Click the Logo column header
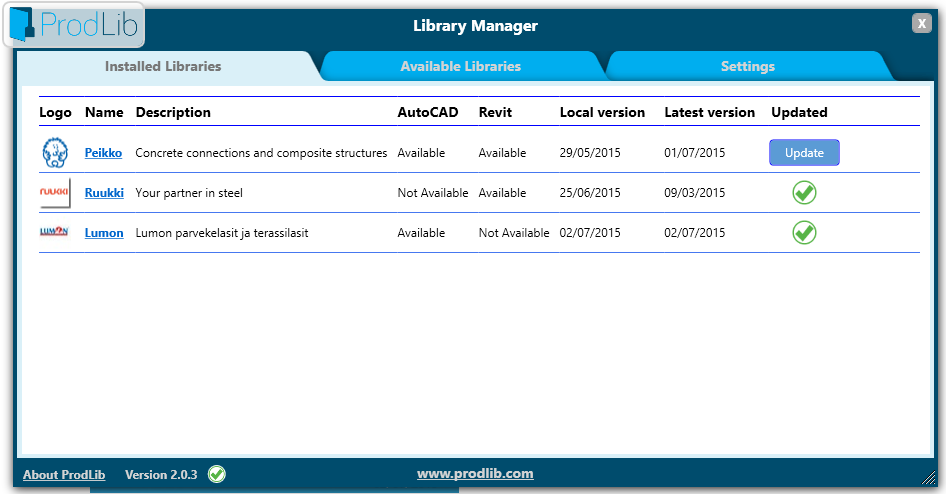 click(56, 113)
